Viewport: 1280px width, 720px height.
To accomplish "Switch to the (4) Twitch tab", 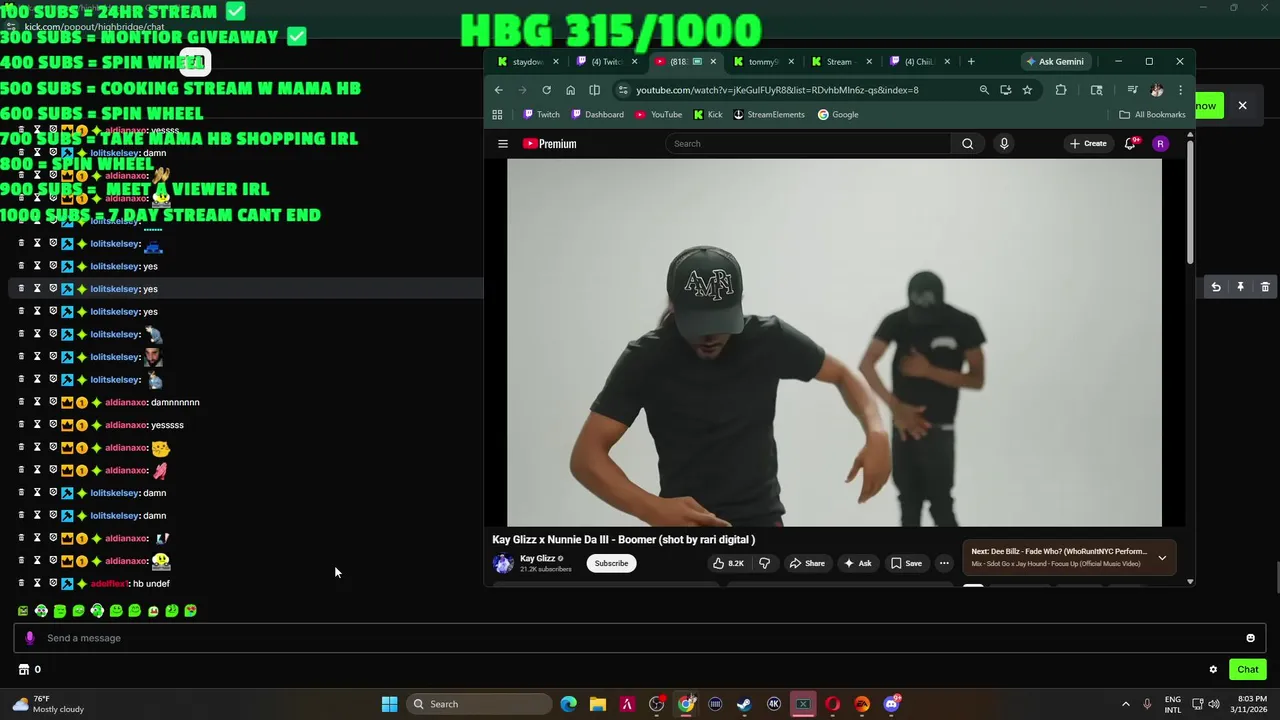I will [x=608, y=62].
